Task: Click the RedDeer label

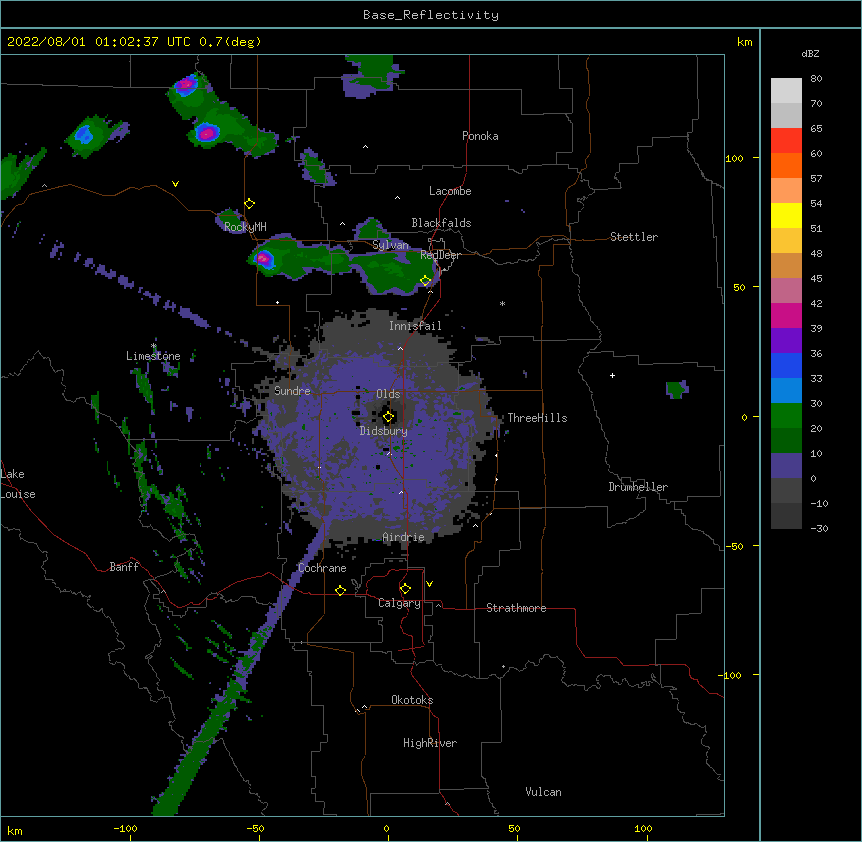Action: pyautogui.click(x=440, y=255)
